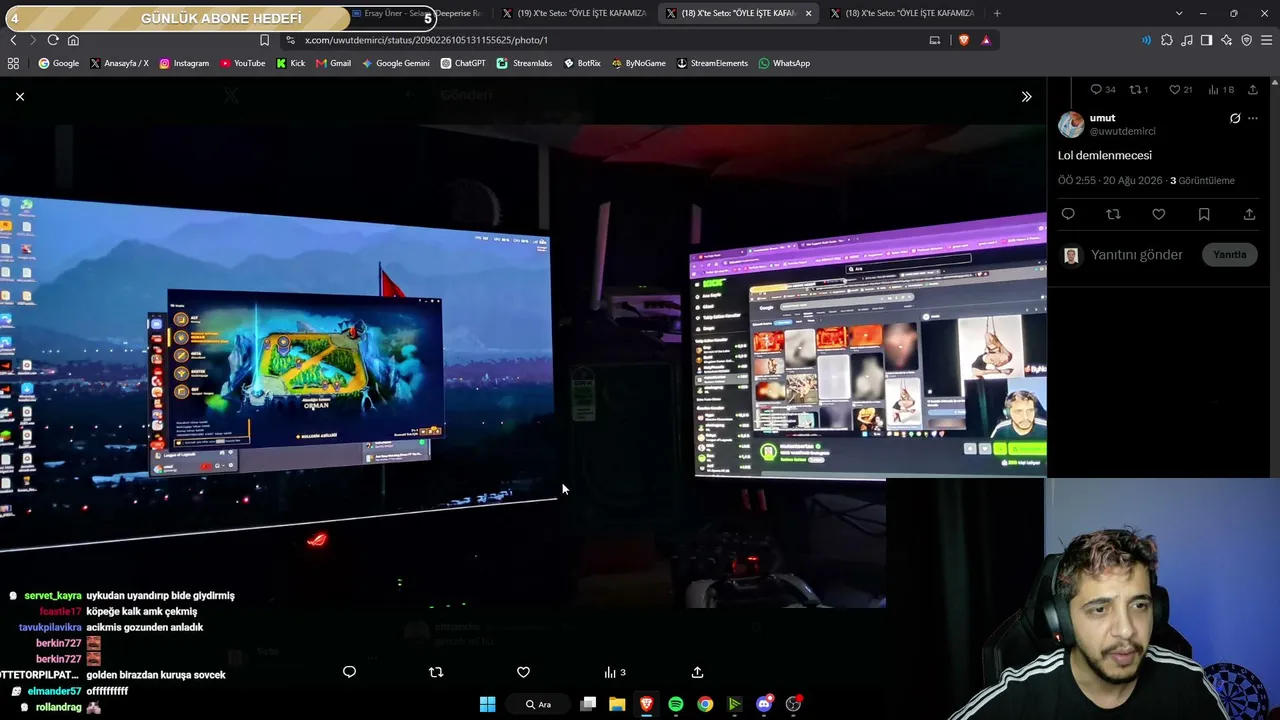
Task: Open the Grok icon next to umut
Action: (x=1235, y=118)
